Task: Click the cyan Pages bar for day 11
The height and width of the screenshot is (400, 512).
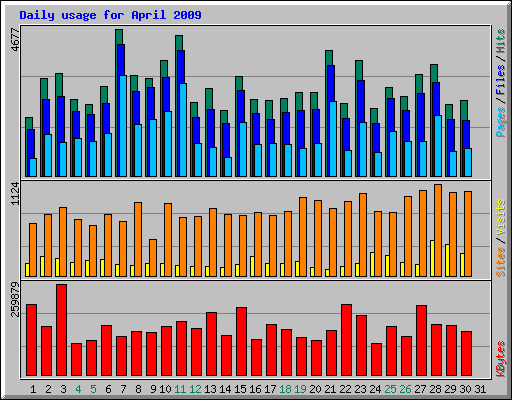Action: (183, 130)
